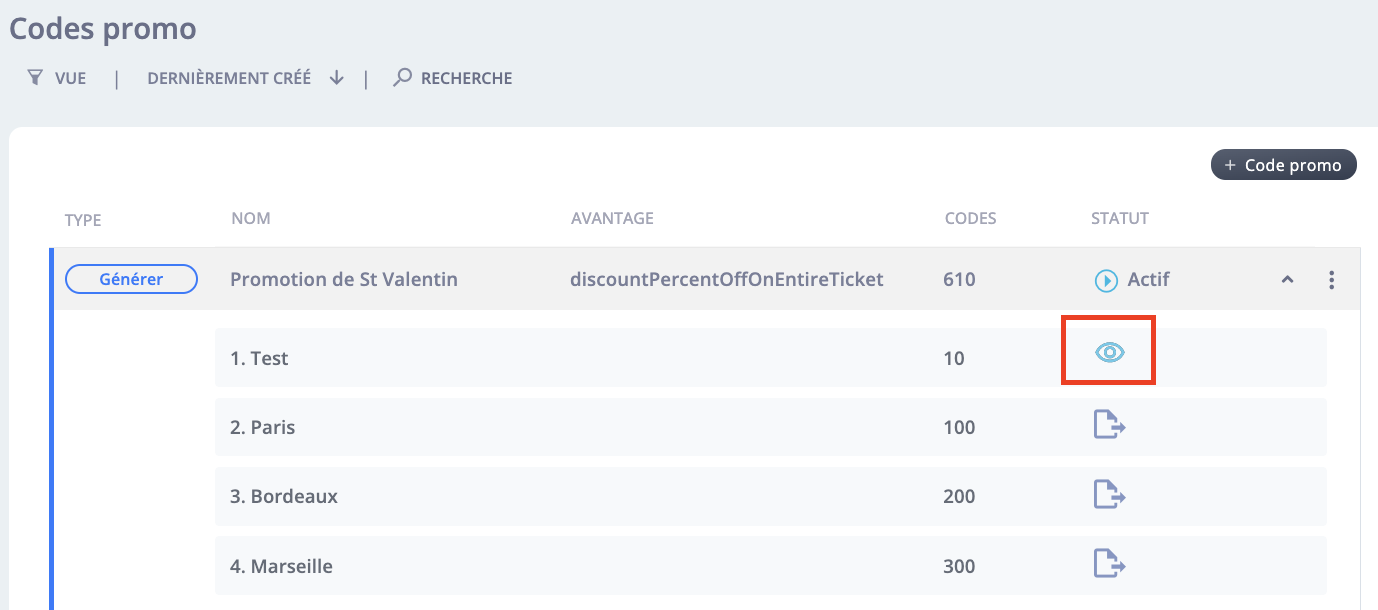The height and width of the screenshot is (610, 1378).
Task: Click the eye icon on Test row
Action: [1109, 352]
